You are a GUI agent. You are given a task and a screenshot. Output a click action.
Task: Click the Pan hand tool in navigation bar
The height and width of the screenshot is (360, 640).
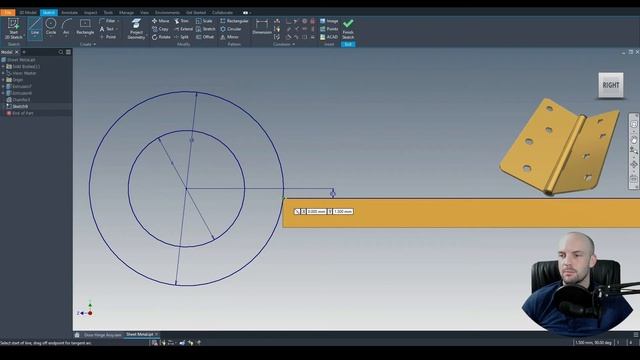pyautogui.click(x=633, y=140)
